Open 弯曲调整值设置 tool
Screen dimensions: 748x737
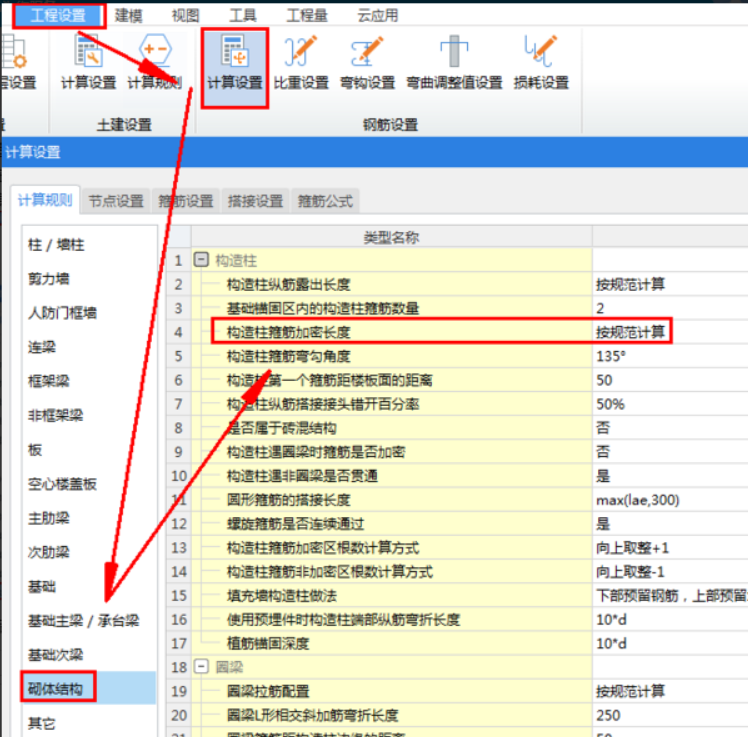[x=454, y=63]
